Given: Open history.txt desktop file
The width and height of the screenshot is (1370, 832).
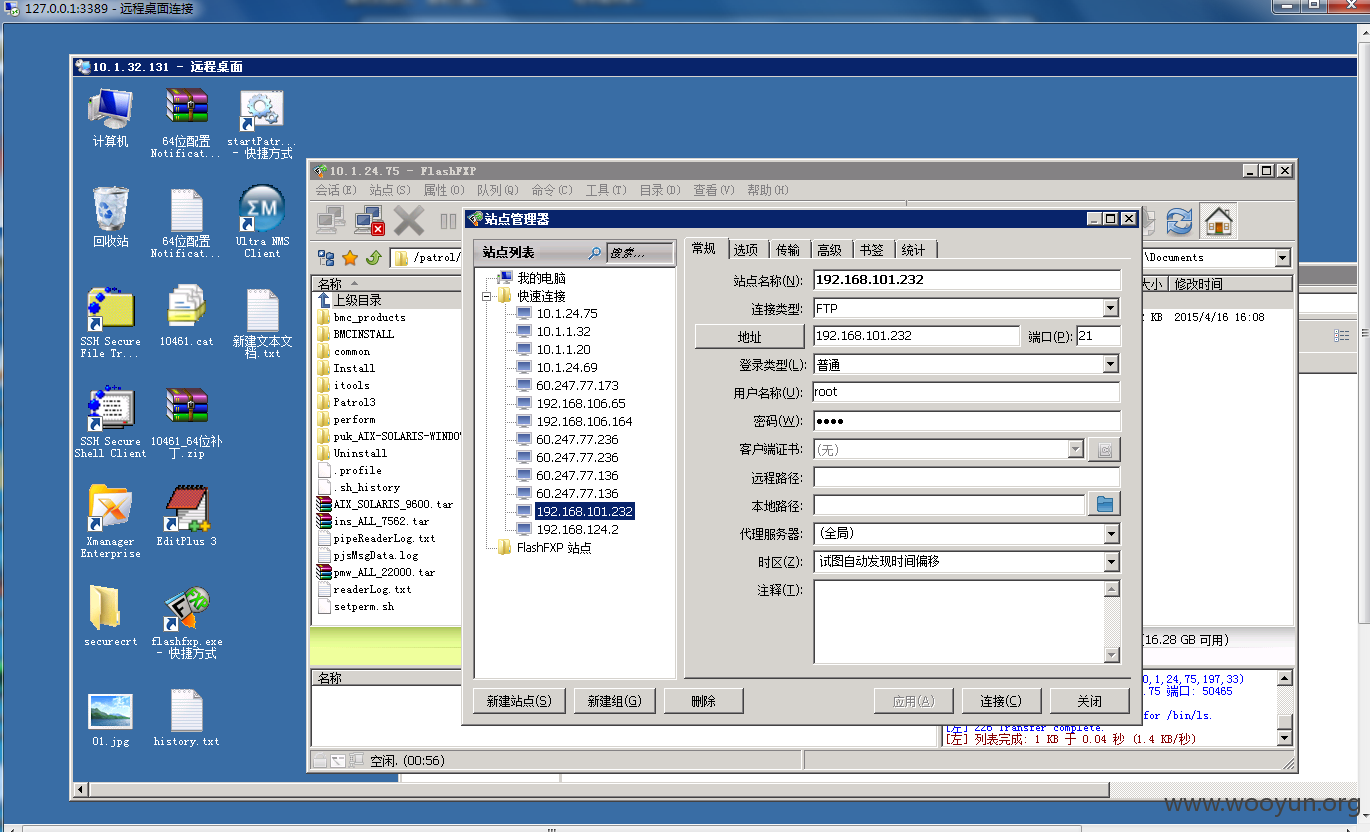Looking at the screenshot, I should click(186, 718).
